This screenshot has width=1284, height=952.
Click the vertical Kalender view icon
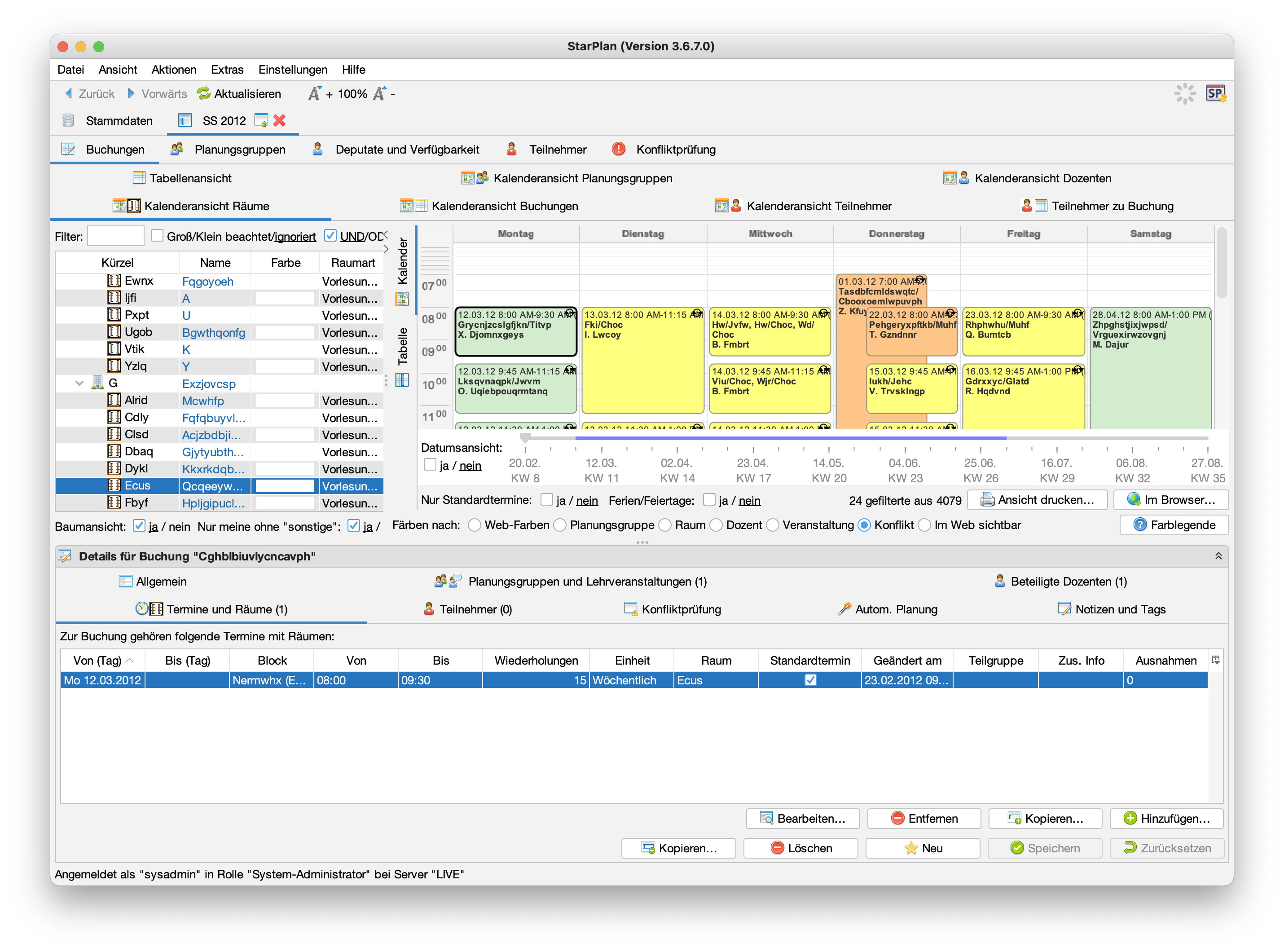pyautogui.click(x=402, y=299)
